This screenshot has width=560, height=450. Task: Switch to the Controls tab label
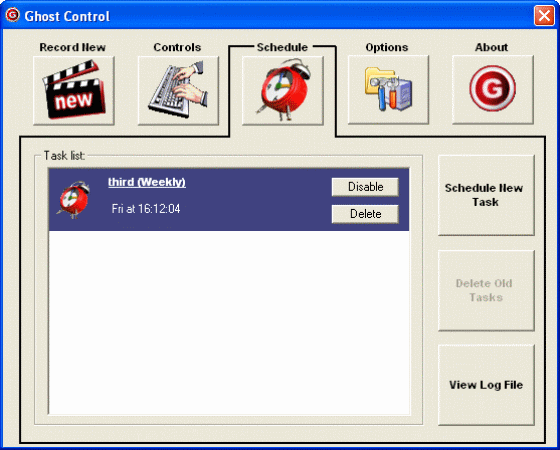(x=177, y=47)
